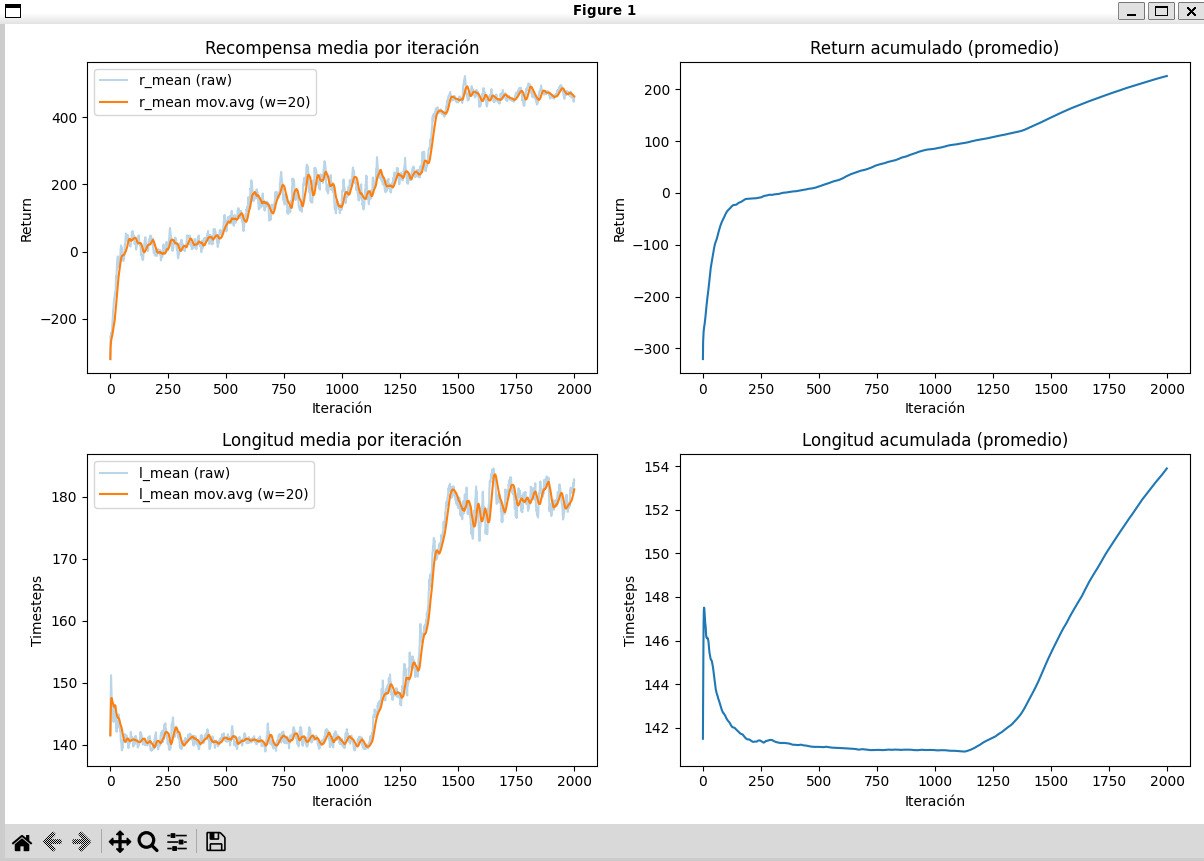Close the Figure 1 window
1204x861 pixels.
click(1189, 11)
